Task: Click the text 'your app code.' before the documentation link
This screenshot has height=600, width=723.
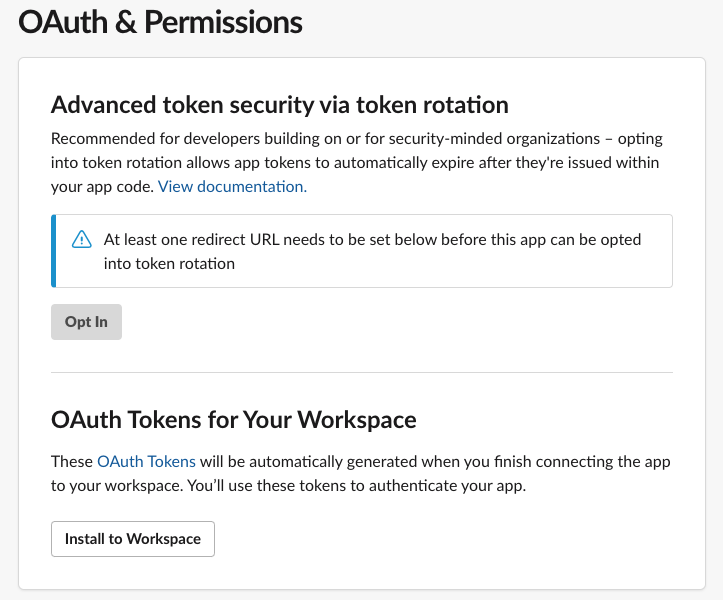Action: coord(102,186)
